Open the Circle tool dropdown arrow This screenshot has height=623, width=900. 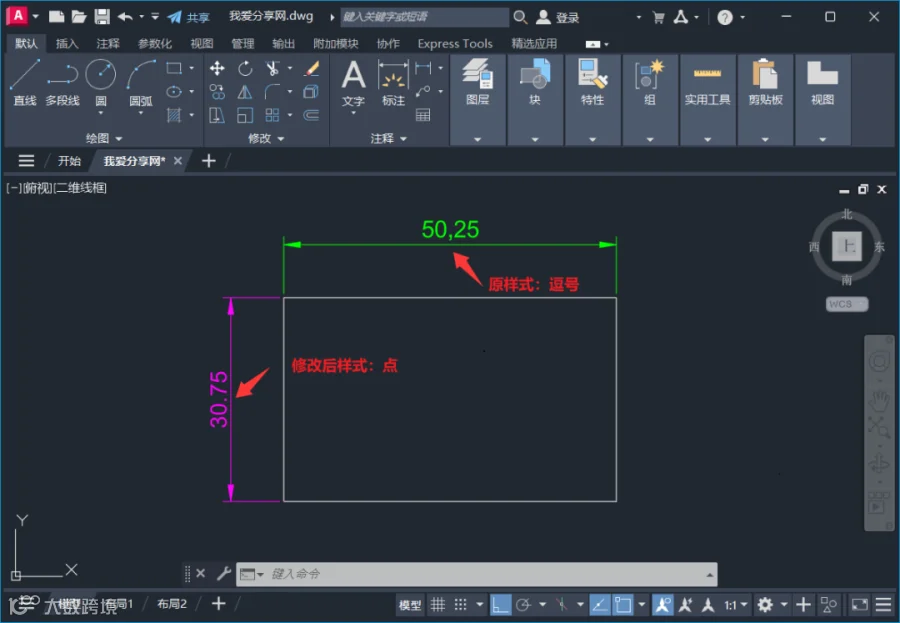pyautogui.click(x=100, y=113)
